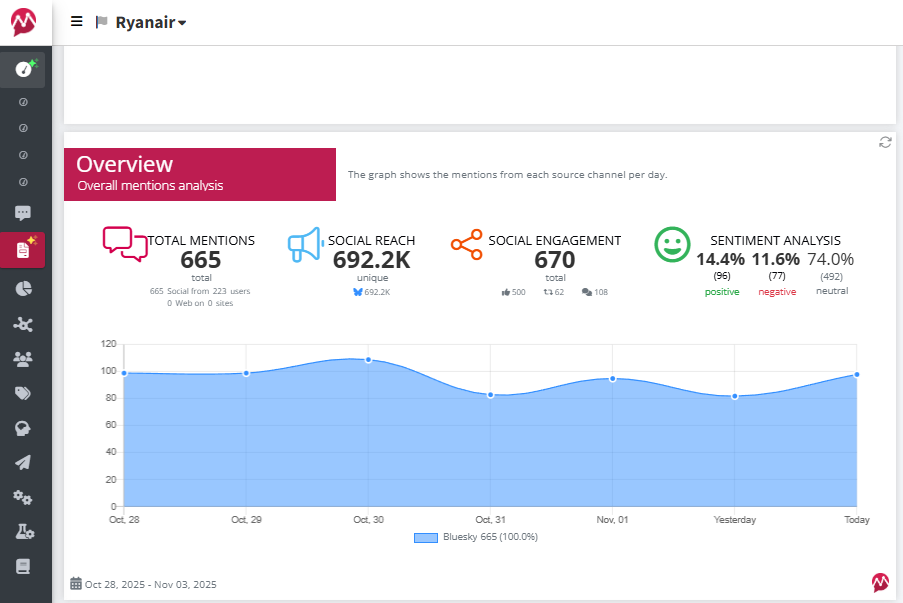The width and height of the screenshot is (903, 603).
Task: Click the Social Reach value 692.2K
Action: [372, 260]
